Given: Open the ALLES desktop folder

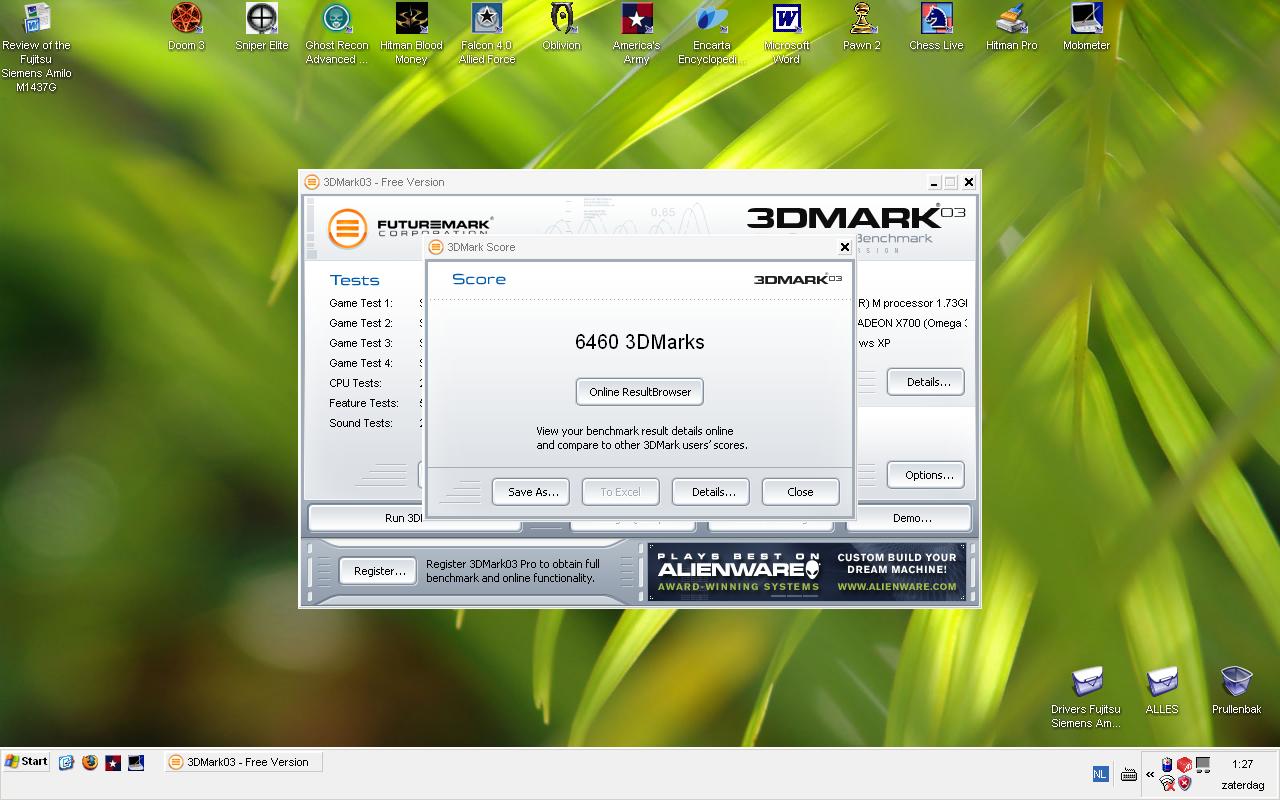Looking at the screenshot, I should point(1162,691).
